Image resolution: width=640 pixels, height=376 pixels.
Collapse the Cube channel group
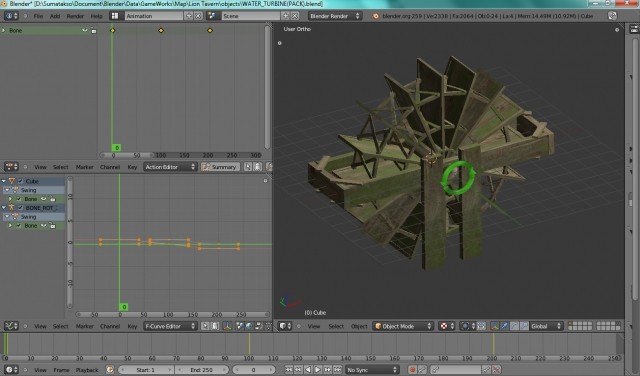pos(4,180)
